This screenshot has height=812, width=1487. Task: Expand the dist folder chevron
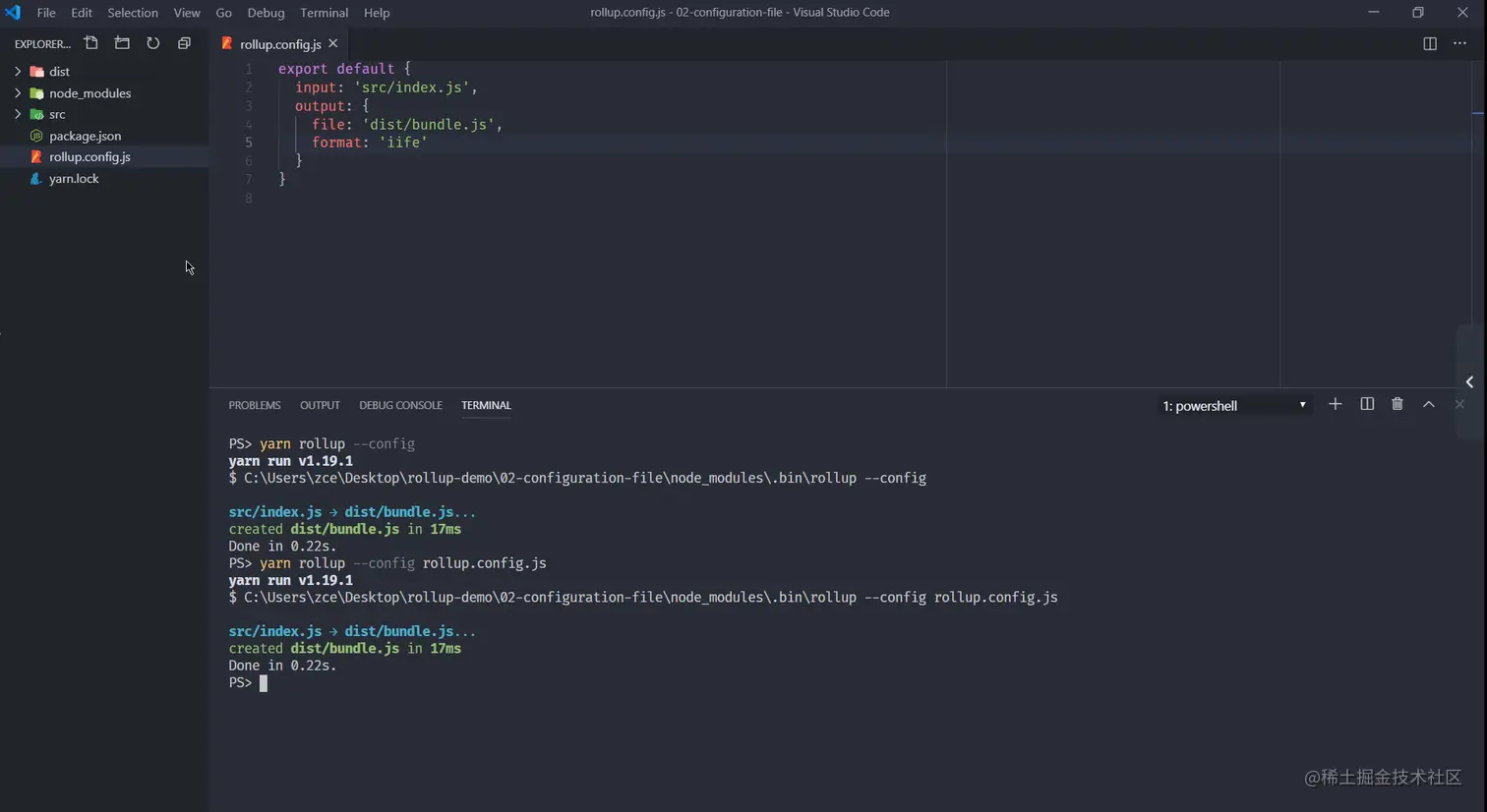(x=18, y=72)
